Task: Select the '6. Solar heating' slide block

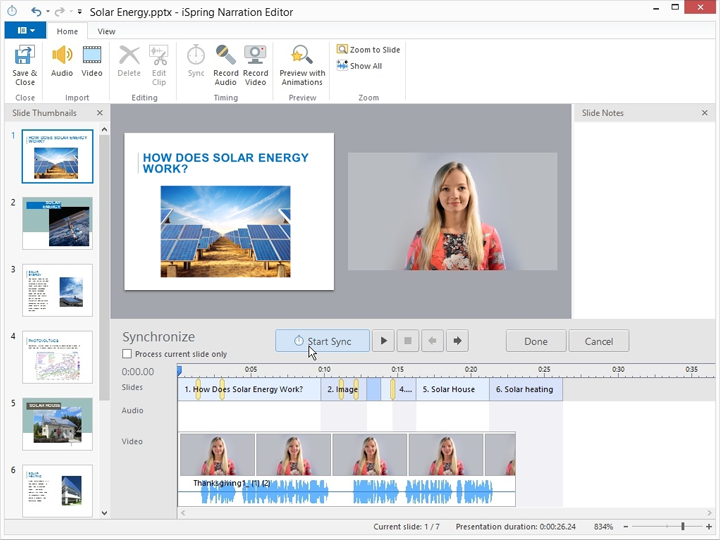Action: click(x=526, y=389)
